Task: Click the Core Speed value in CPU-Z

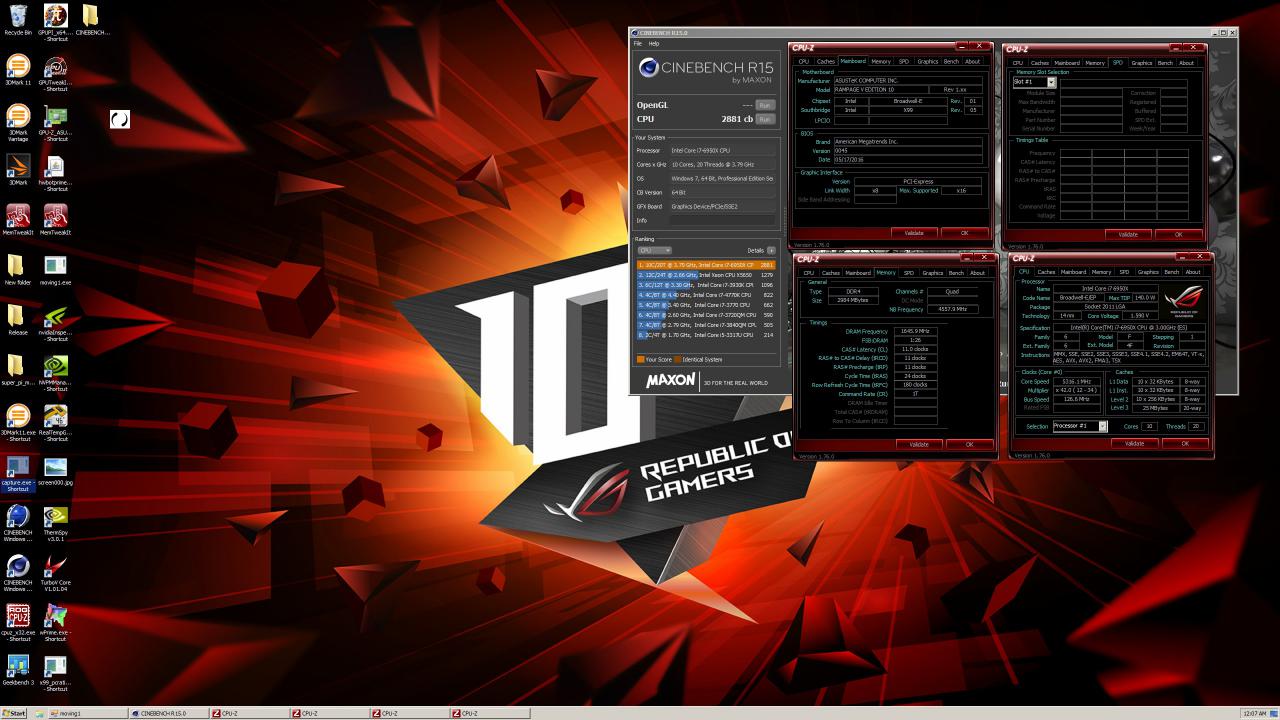Action: coord(1077,381)
